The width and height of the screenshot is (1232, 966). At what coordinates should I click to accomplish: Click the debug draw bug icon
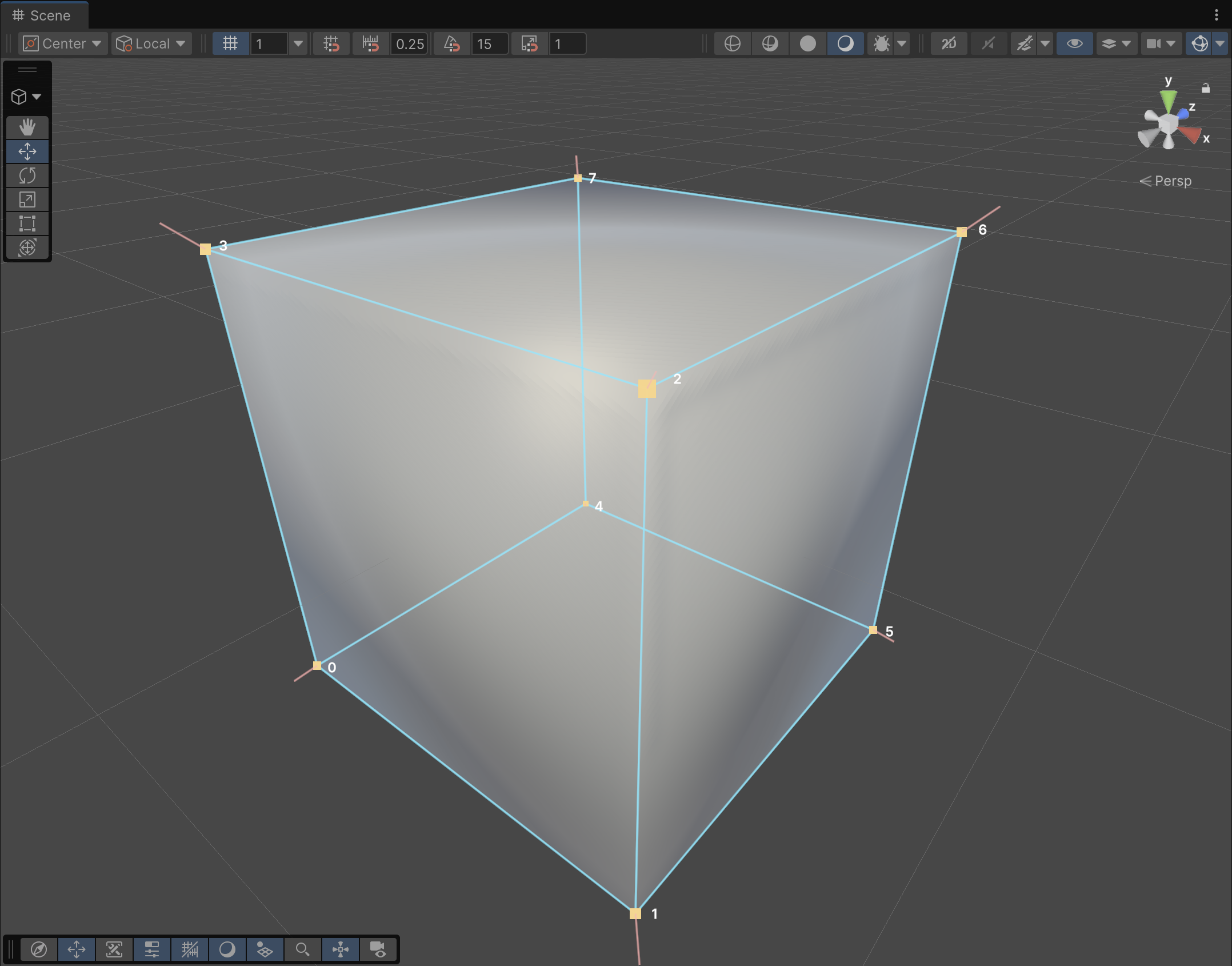[x=881, y=43]
